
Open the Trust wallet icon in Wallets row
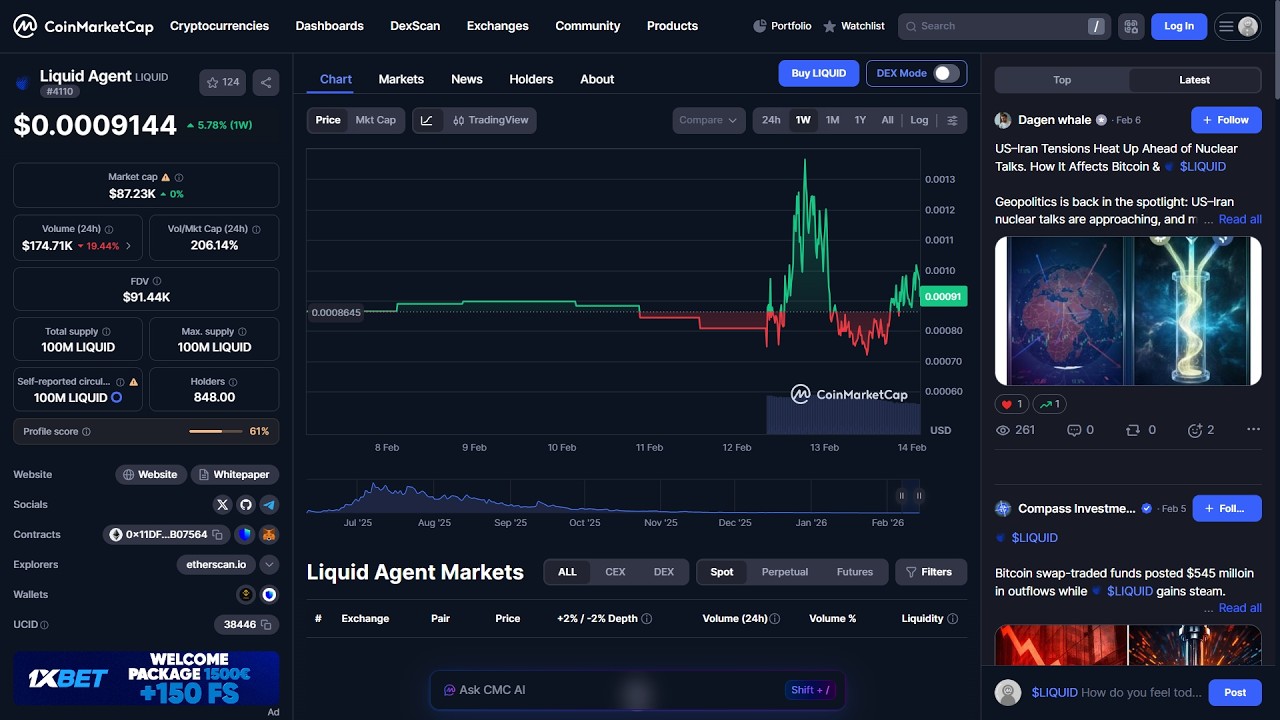(269, 595)
